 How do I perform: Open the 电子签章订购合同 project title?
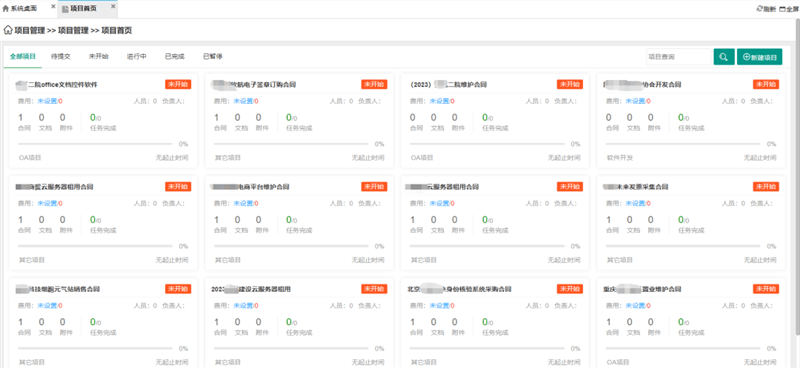coord(255,85)
